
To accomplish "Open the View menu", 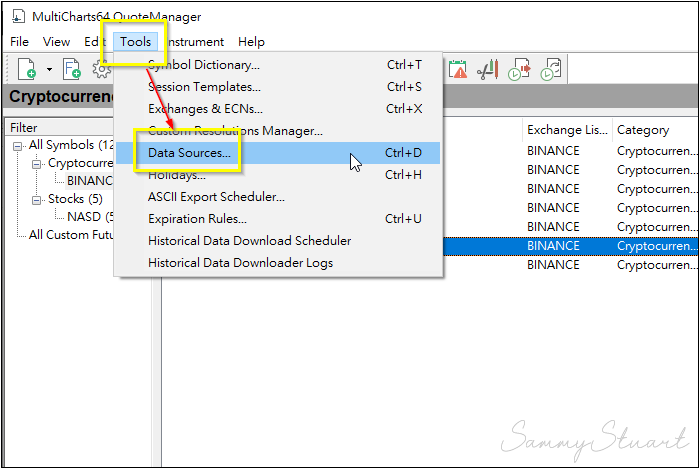I will tap(56, 42).
